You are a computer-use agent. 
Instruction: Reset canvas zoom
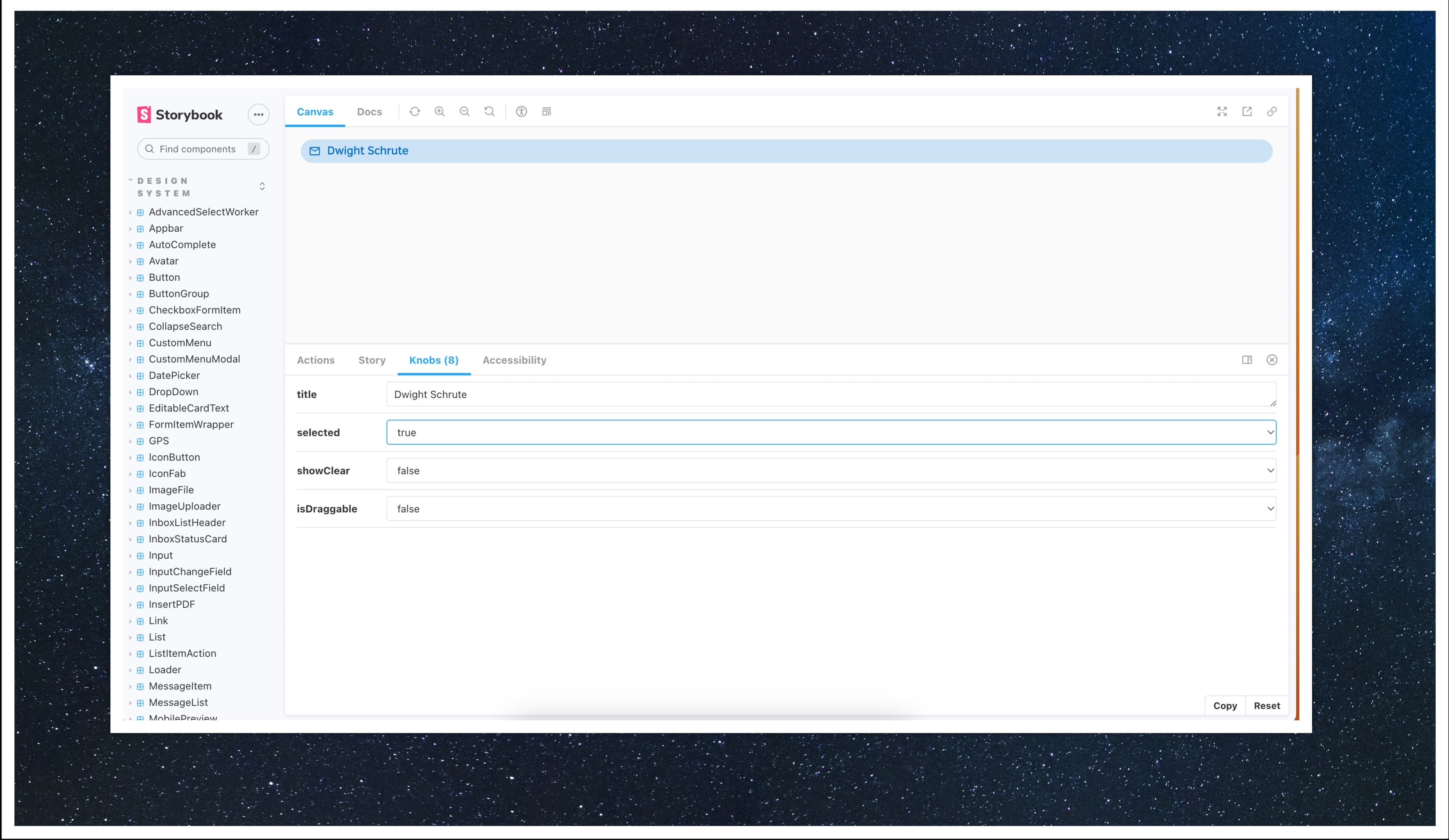click(x=489, y=112)
